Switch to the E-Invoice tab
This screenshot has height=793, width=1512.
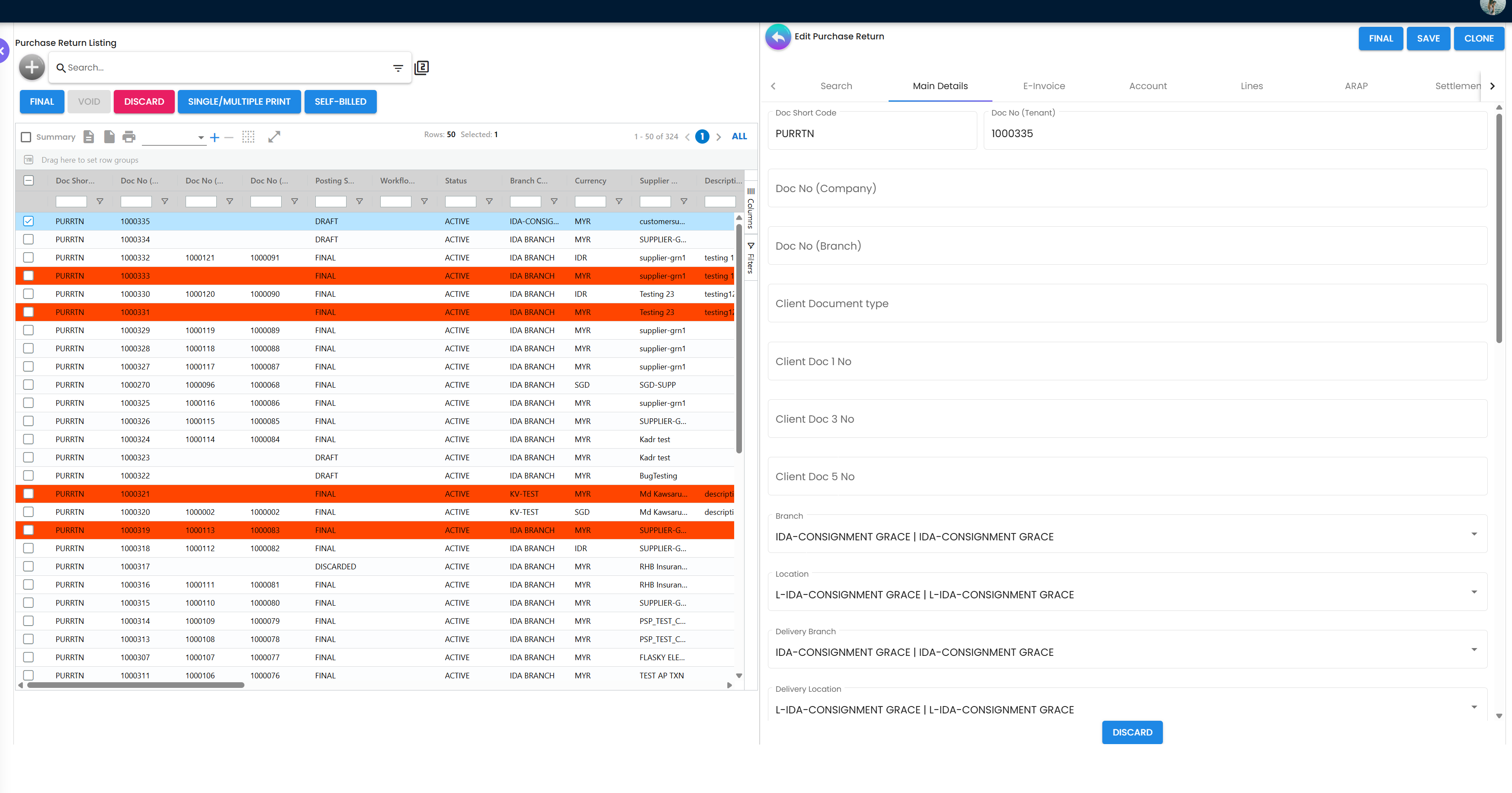pos(1043,86)
